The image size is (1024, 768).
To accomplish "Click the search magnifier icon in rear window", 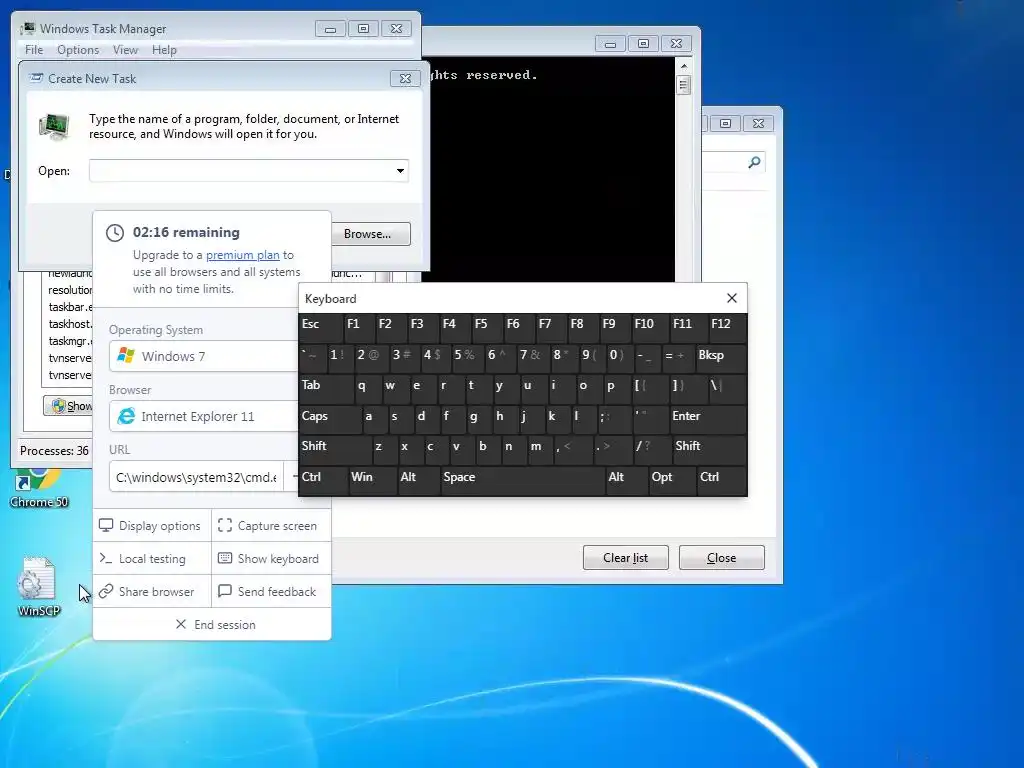I will click(x=754, y=162).
